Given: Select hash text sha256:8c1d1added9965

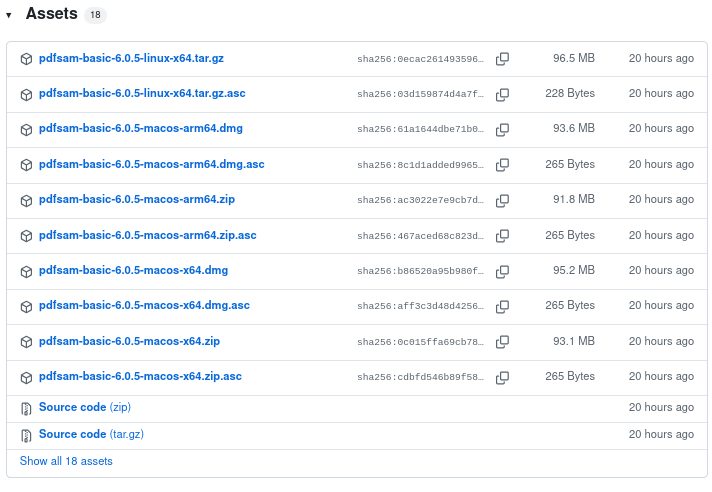Looking at the screenshot, I should 420,165.
